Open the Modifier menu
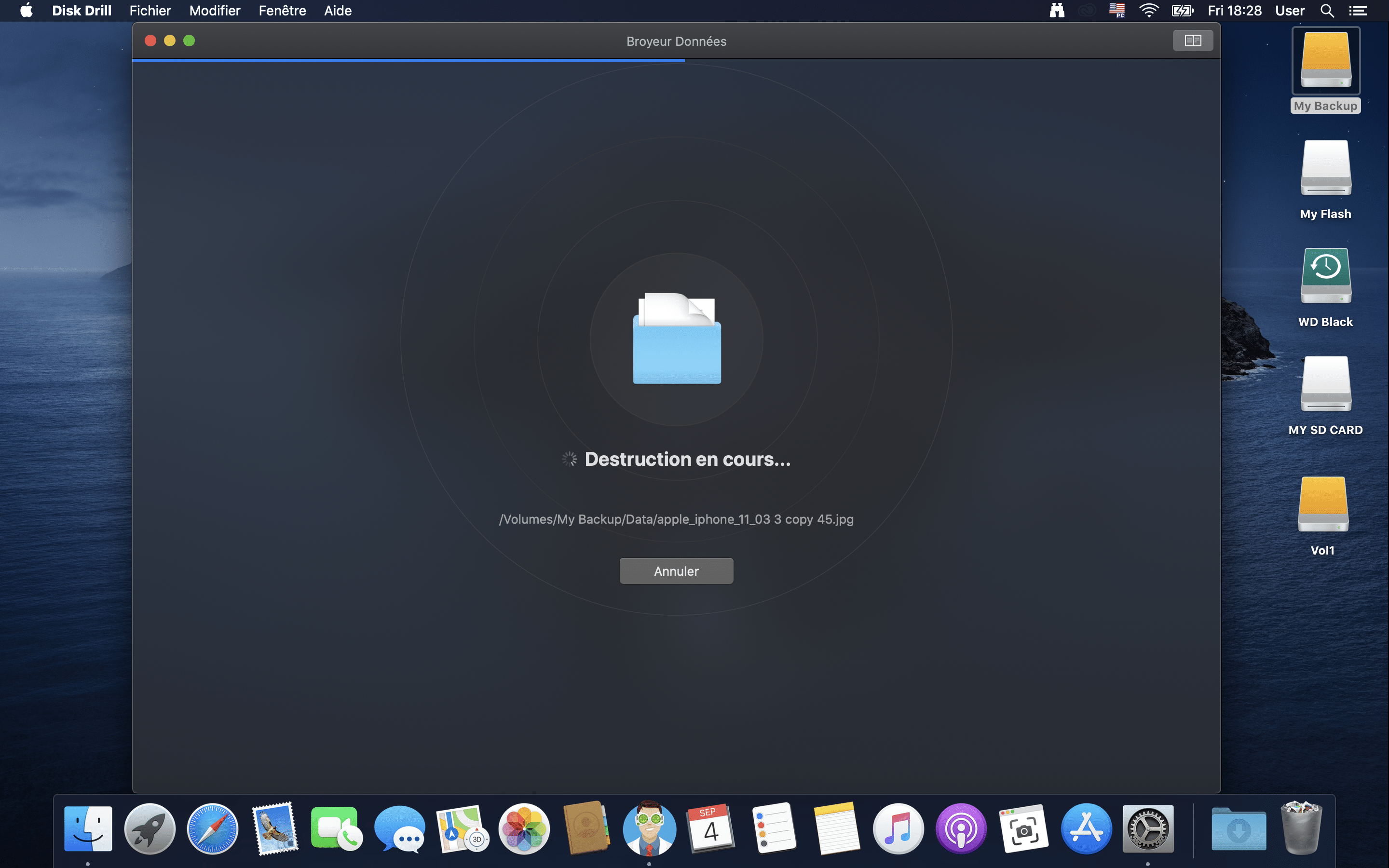This screenshot has width=1389, height=868. coord(215,11)
